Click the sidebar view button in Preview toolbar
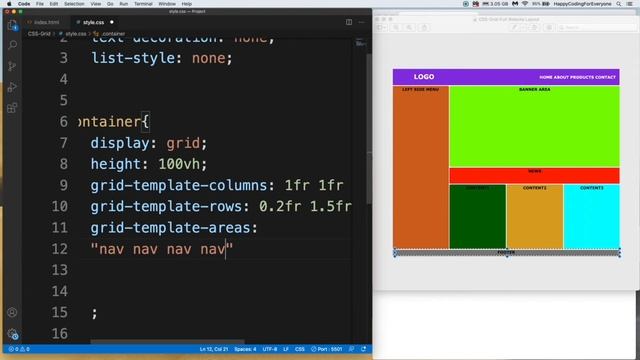Image resolution: width=640 pixels, height=360 pixels. (x=382, y=27)
